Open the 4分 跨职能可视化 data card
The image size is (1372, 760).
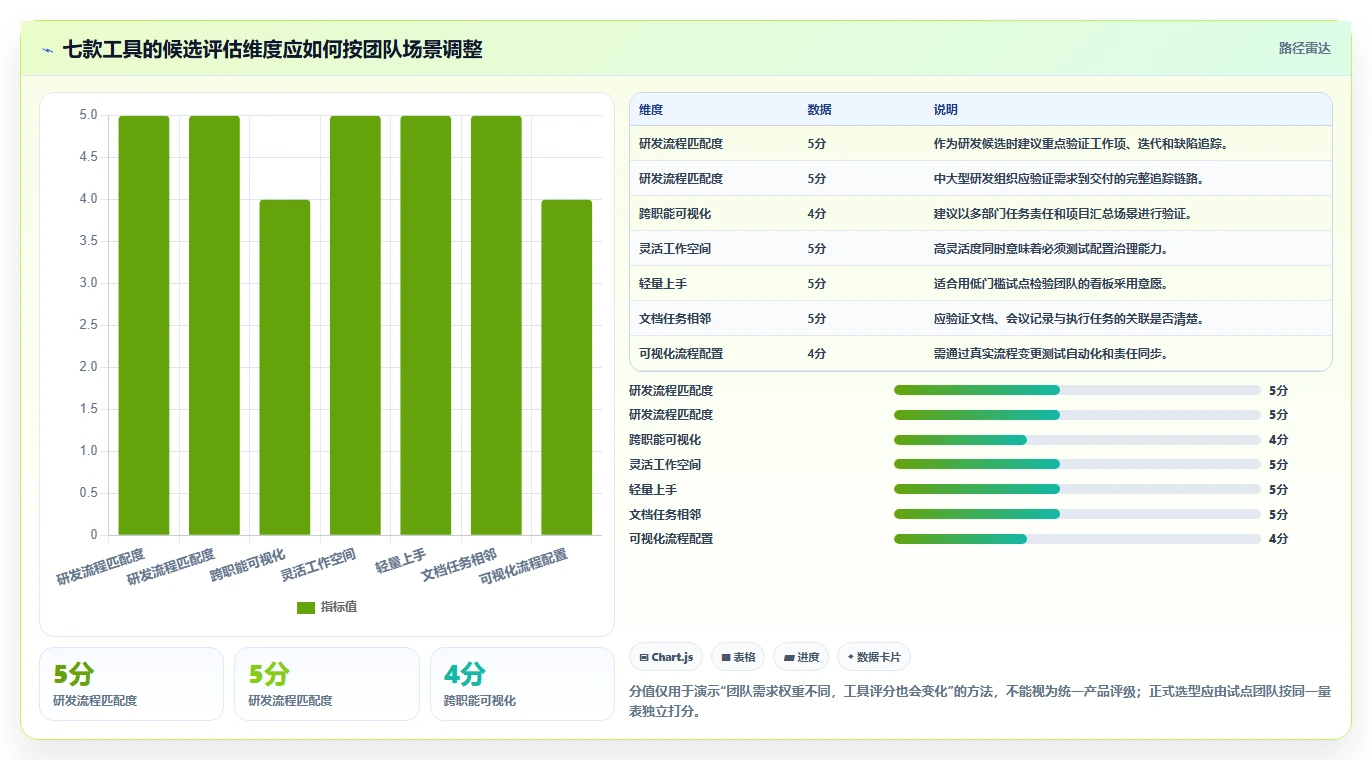pyautogui.click(x=522, y=684)
